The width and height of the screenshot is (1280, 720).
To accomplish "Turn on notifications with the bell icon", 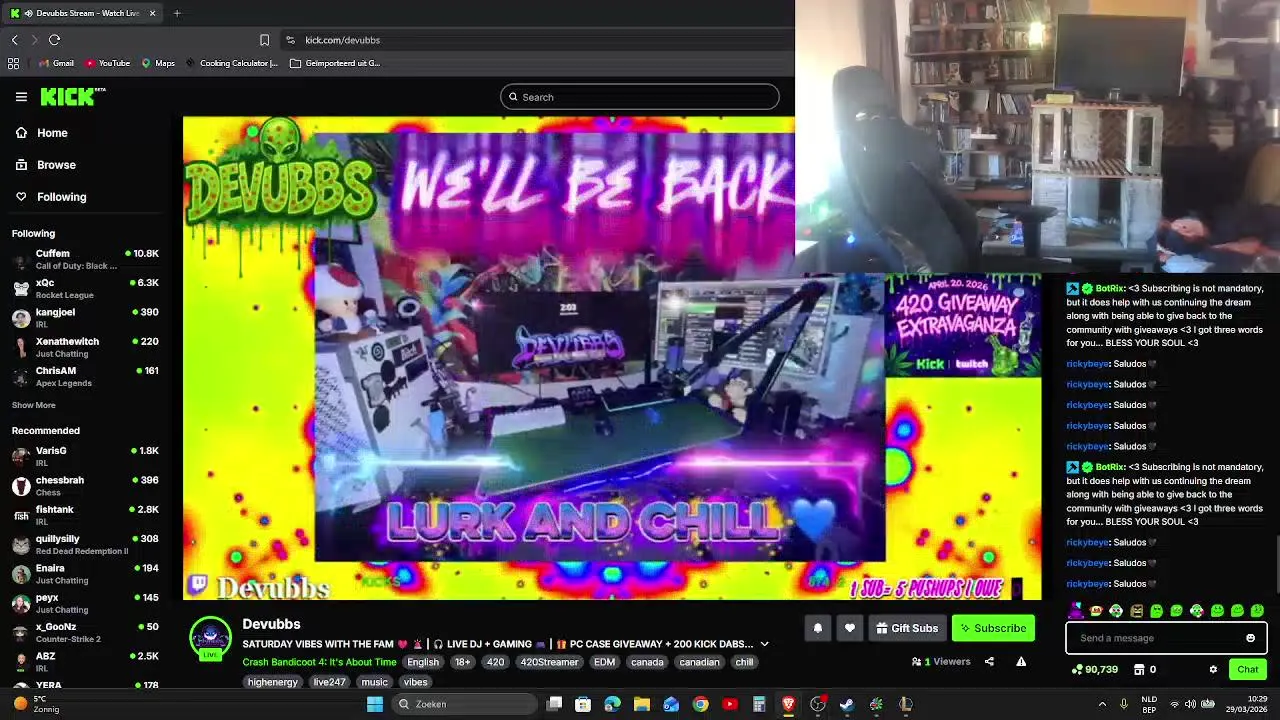I will (817, 628).
